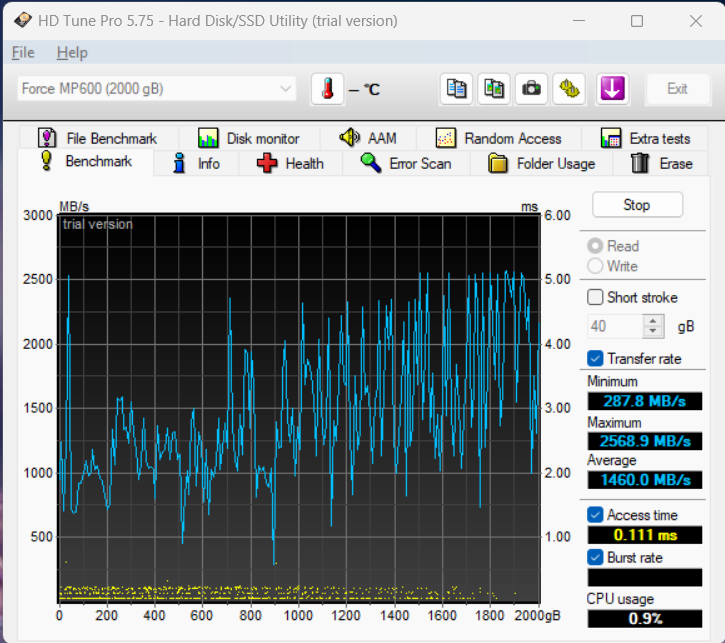The image size is (725, 643).
Task: Click the Maximum 2568.9 MB/s value
Action: click(645, 441)
